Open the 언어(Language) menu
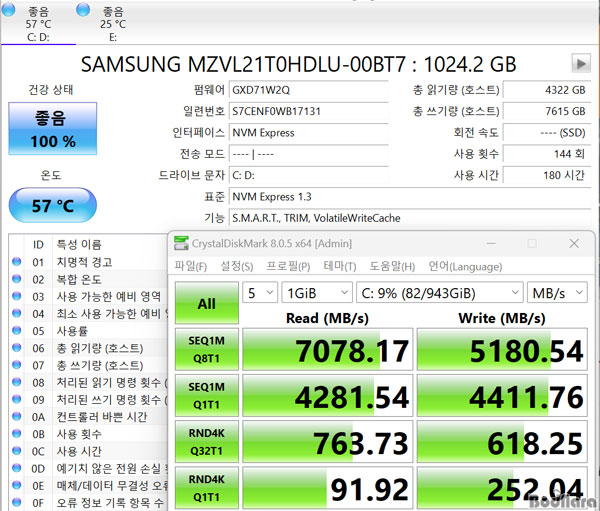The height and width of the screenshot is (511, 600). coord(465,266)
